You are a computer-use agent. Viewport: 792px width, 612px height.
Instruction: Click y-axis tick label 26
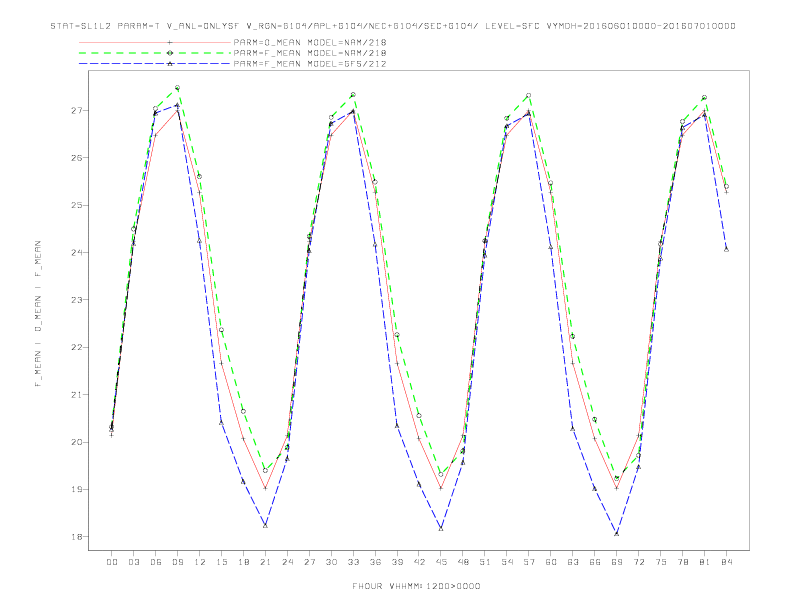77,158
